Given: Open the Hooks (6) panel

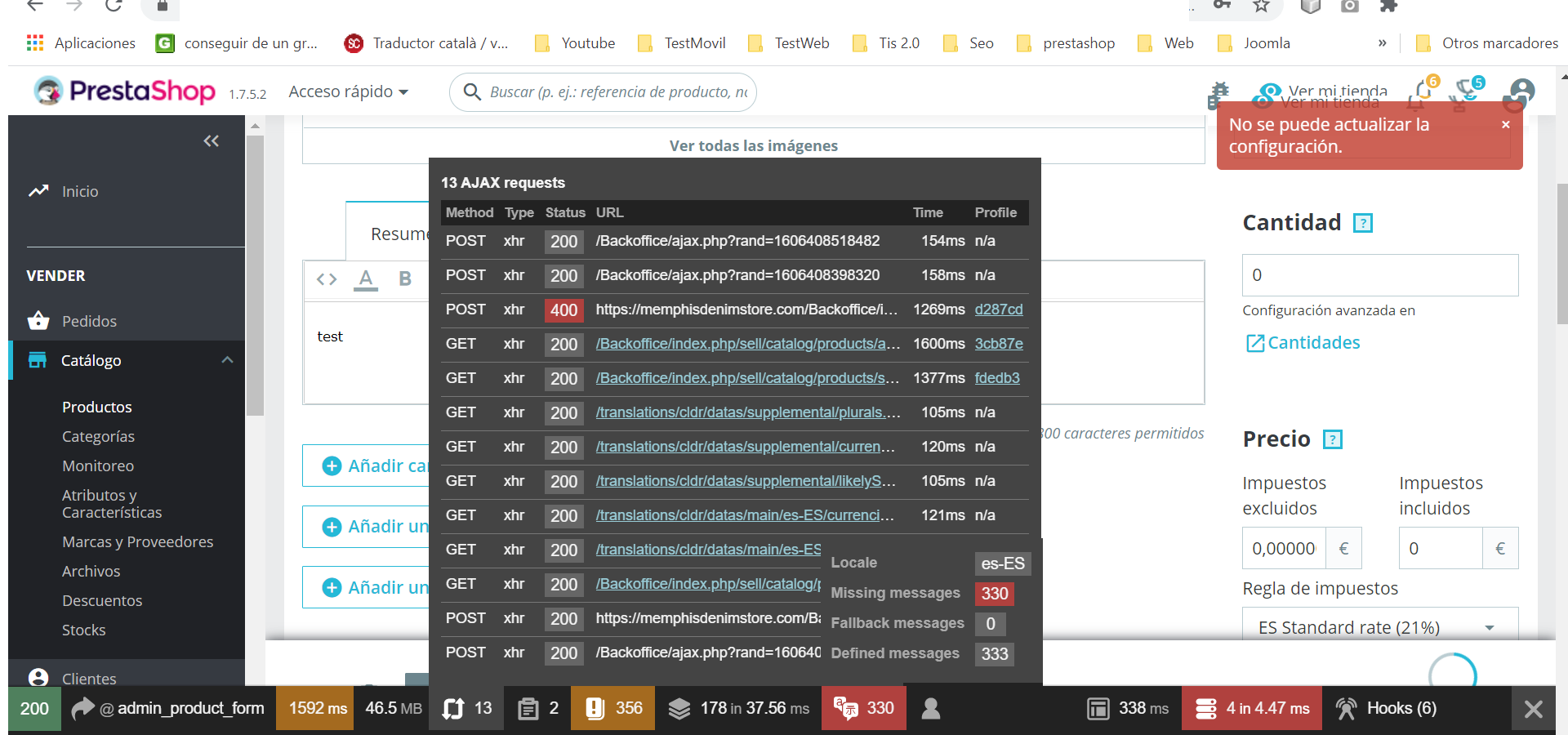Looking at the screenshot, I should [1387, 709].
